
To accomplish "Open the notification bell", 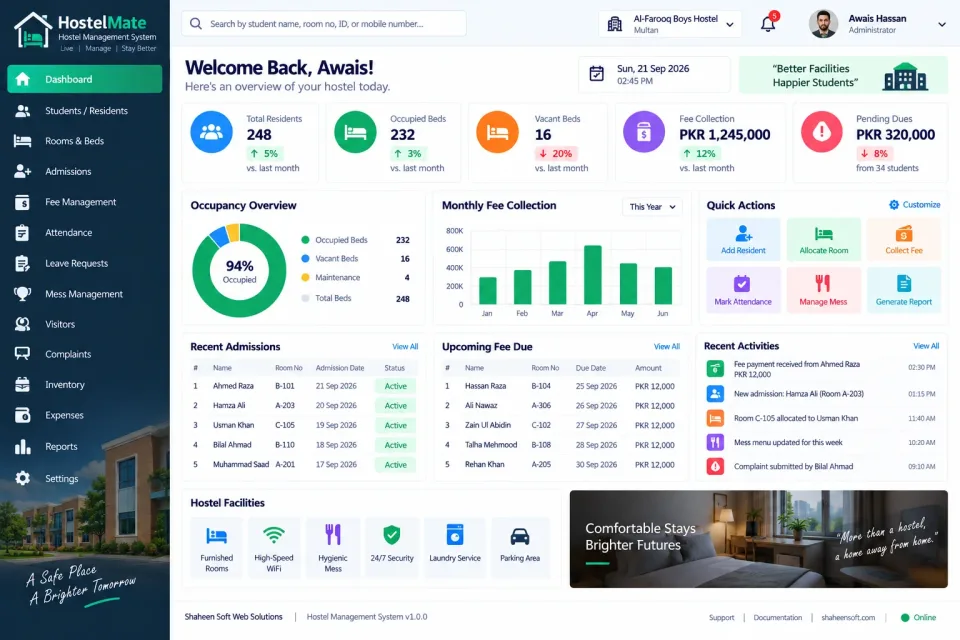I will 768,24.
